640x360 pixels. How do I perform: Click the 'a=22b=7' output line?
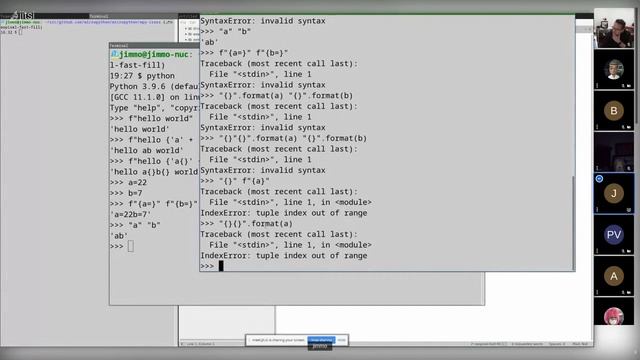click(x=130, y=214)
